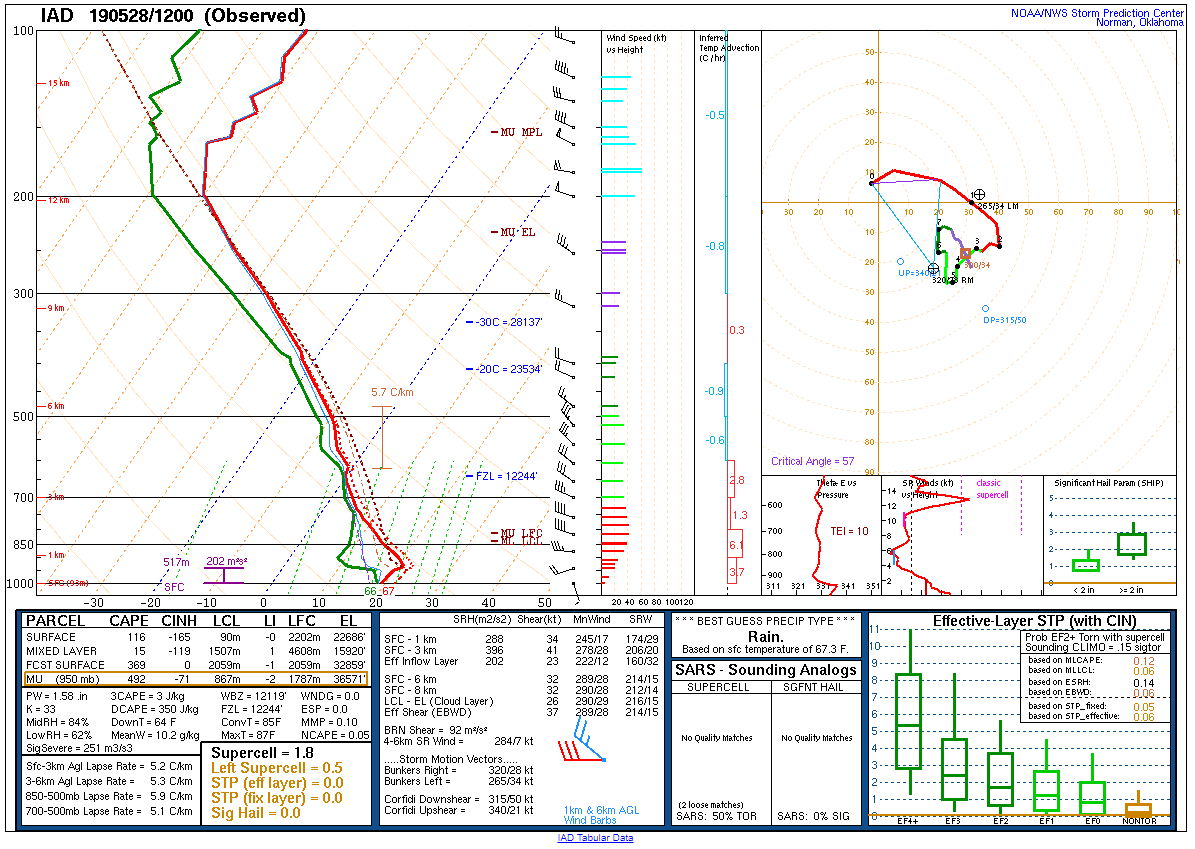Click the Eff Inflow Layer row

(x=521, y=661)
